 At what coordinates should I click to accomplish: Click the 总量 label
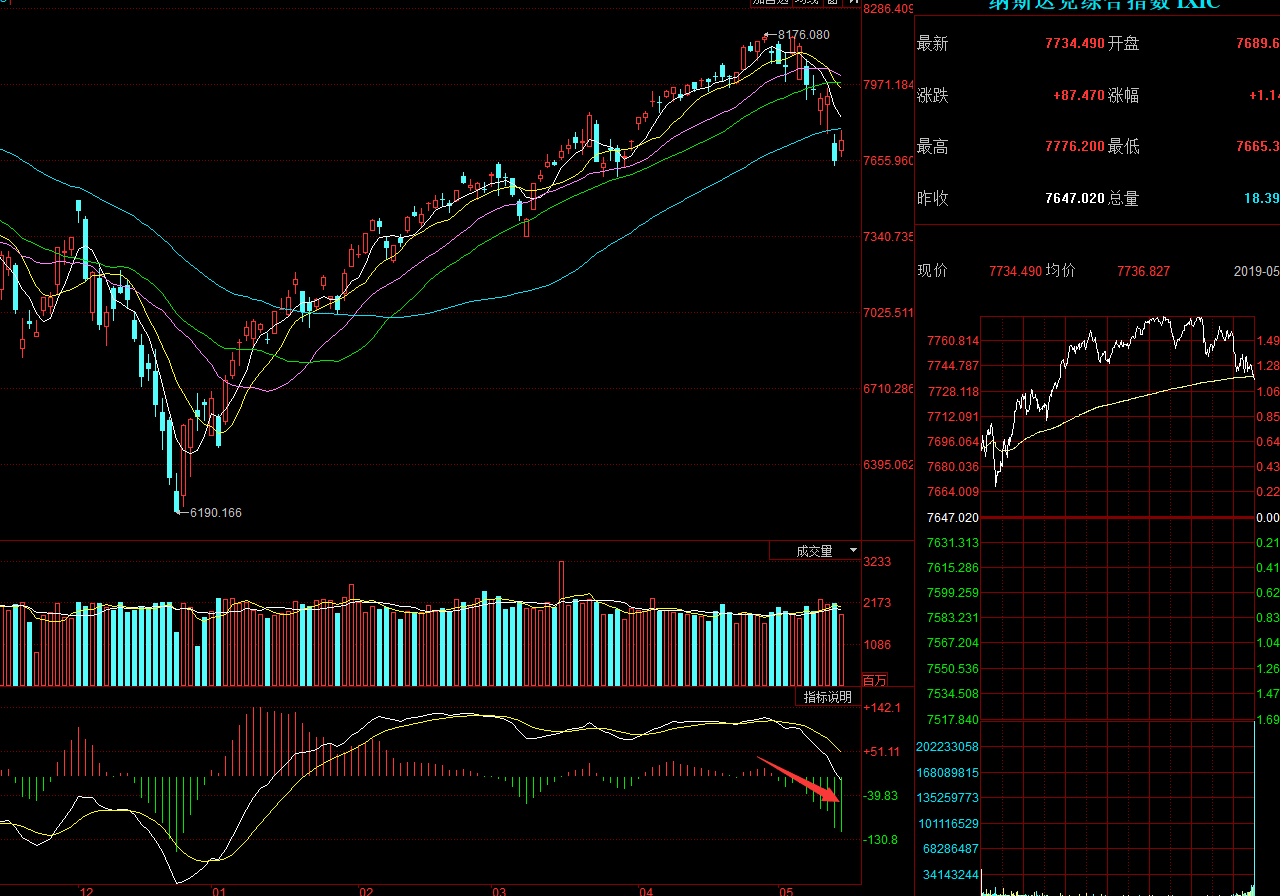click(x=1124, y=199)
